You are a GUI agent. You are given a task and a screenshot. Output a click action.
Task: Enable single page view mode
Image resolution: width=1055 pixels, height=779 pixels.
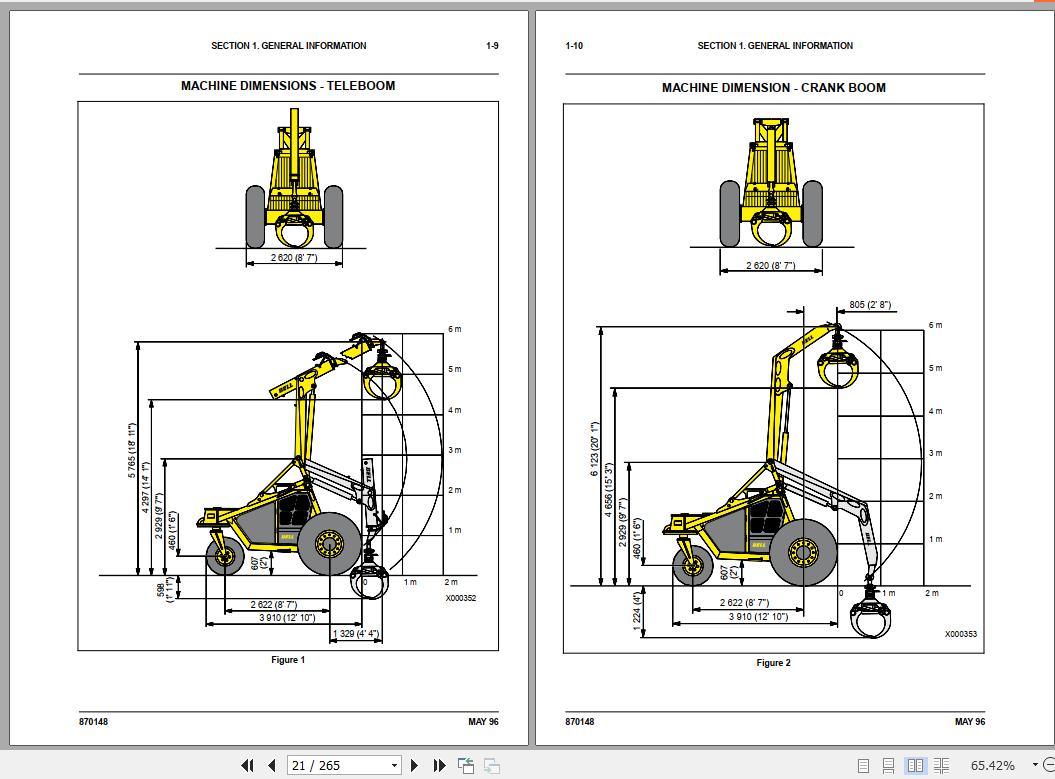click(863, 764)
